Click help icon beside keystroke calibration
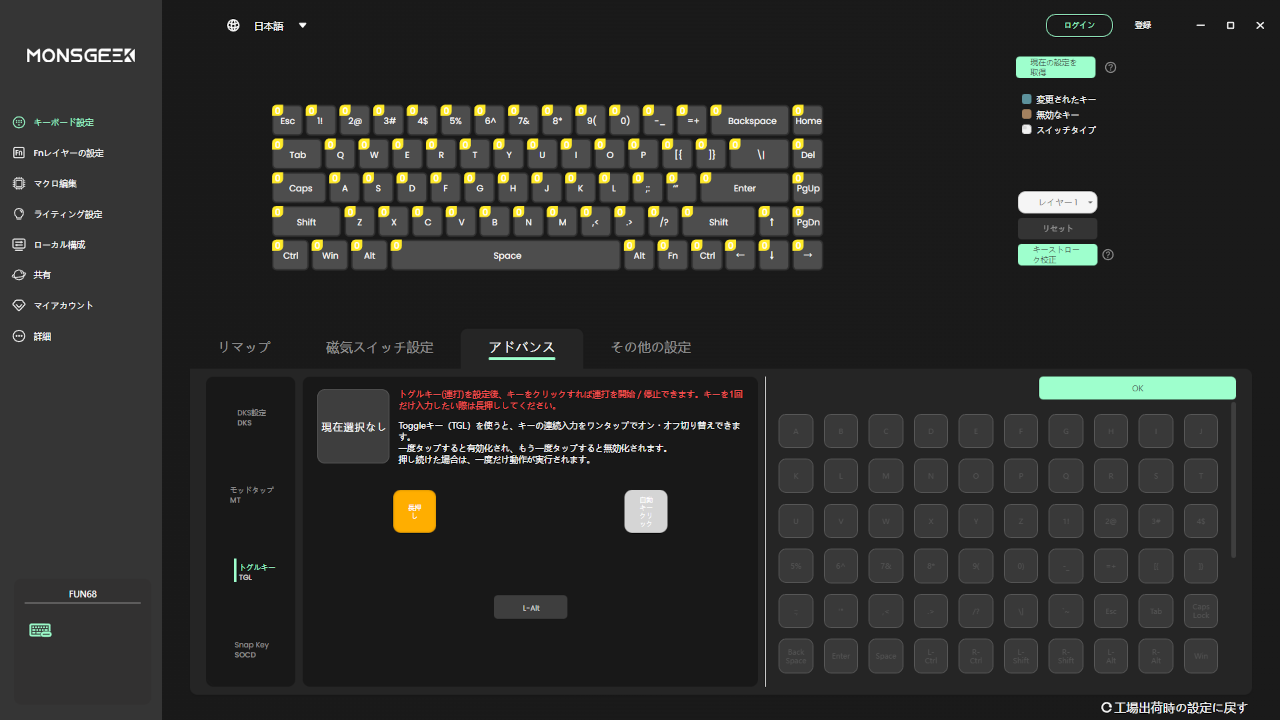This screenshot has height=720, width=1280. (1108, 255)
